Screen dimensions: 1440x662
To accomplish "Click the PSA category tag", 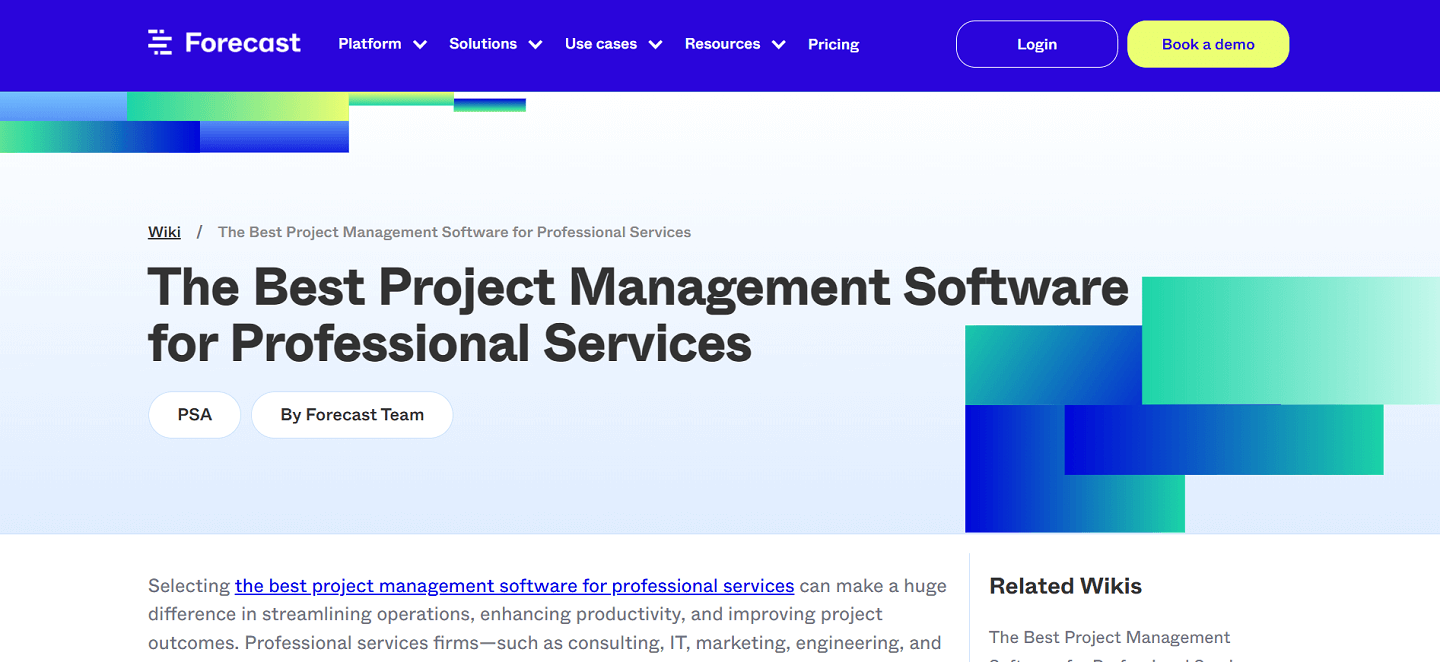I will 194,414.
